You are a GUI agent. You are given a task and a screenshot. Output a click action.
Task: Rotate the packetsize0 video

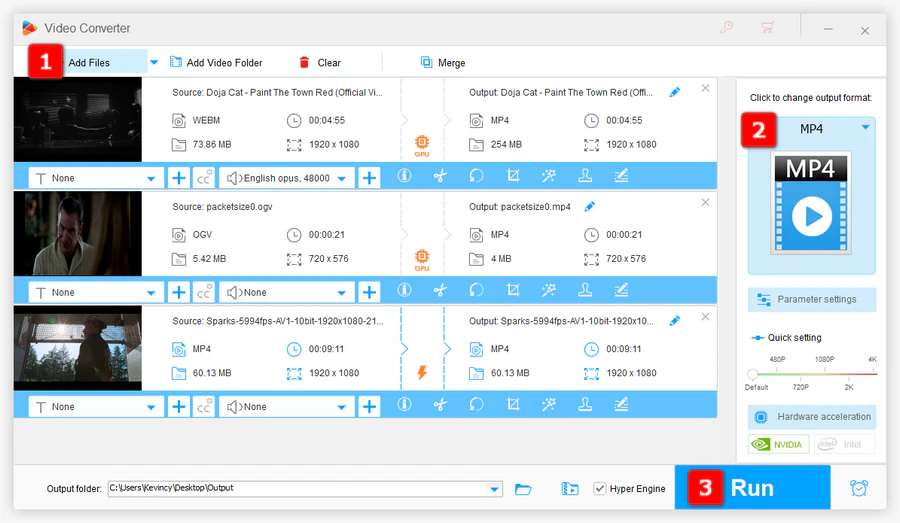point(476,290)
